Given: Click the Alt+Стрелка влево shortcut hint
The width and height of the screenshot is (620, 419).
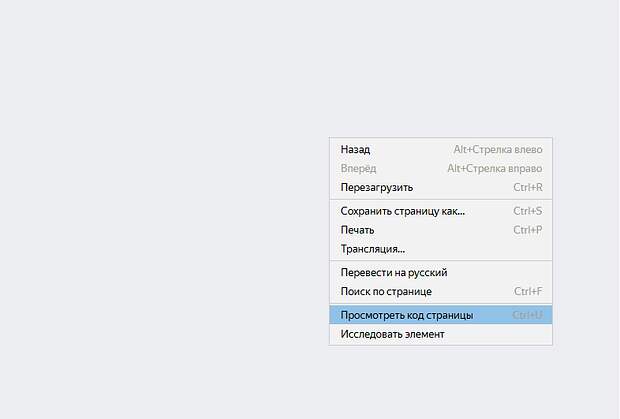Looking at the screenshot, I should [497, 149].
